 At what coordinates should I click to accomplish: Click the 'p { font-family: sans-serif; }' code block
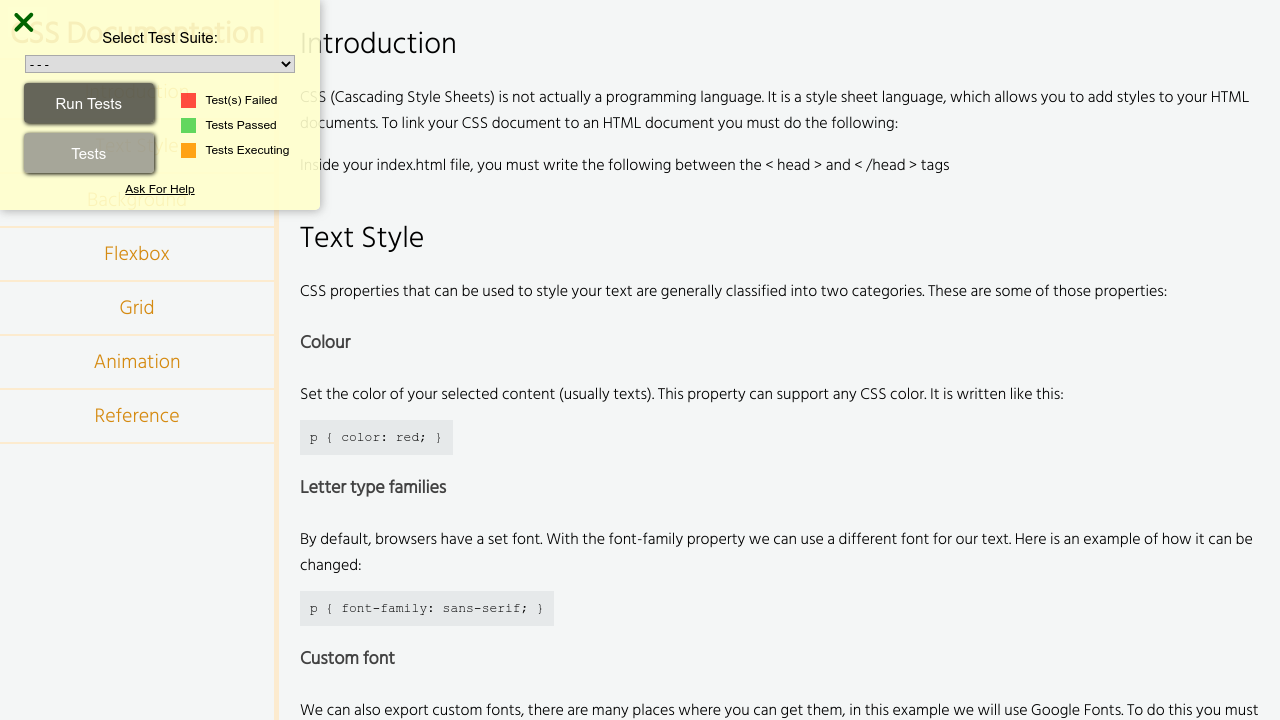click(427, 609)
